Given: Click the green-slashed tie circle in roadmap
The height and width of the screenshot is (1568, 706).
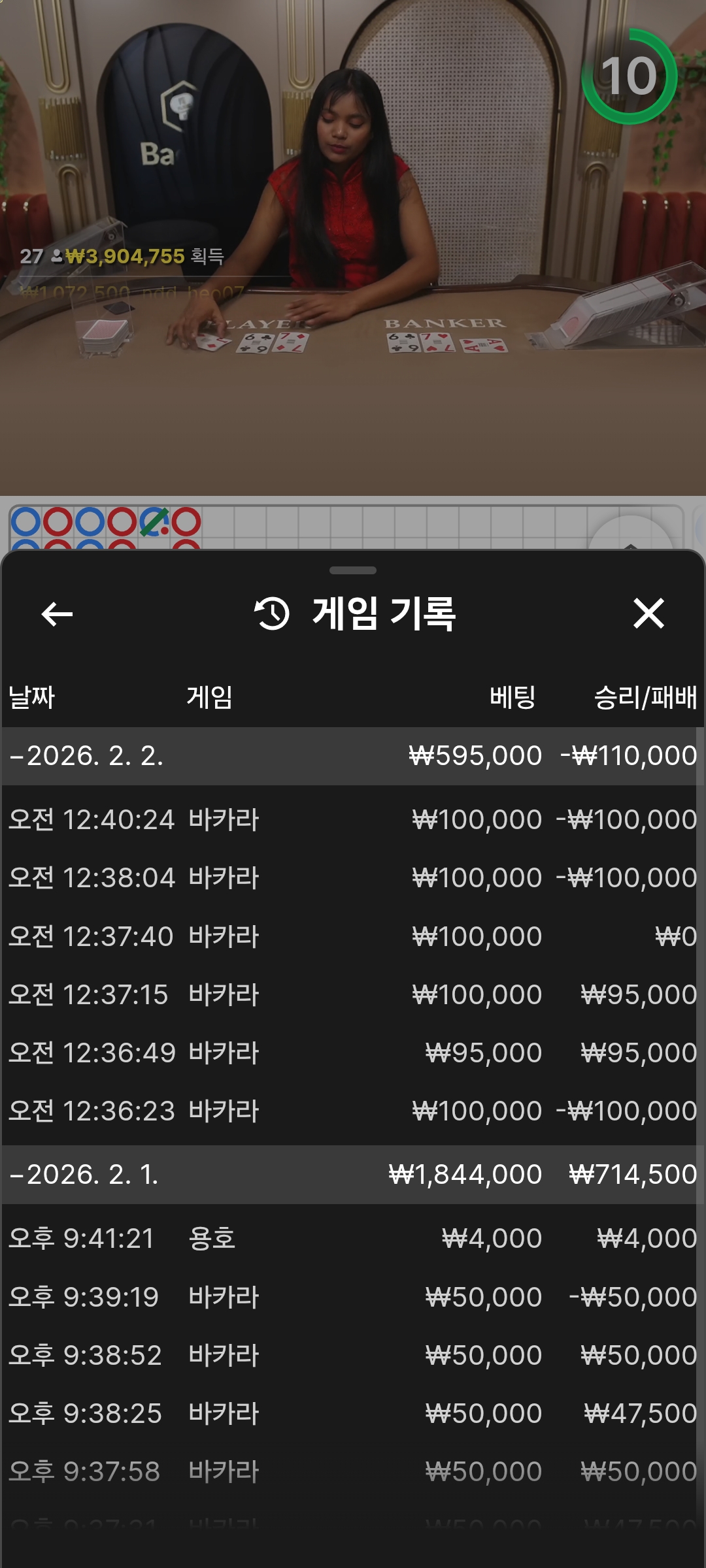Looking at the screenshot, I should click(154, 522).
